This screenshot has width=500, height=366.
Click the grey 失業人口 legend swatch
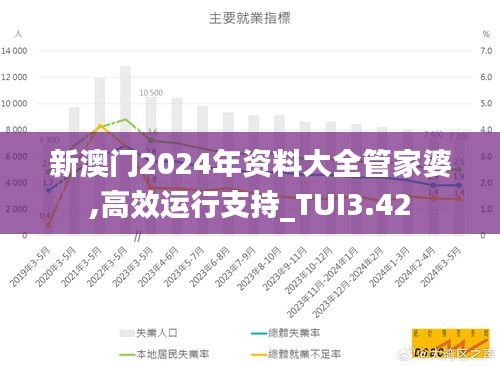coord(127,333)
